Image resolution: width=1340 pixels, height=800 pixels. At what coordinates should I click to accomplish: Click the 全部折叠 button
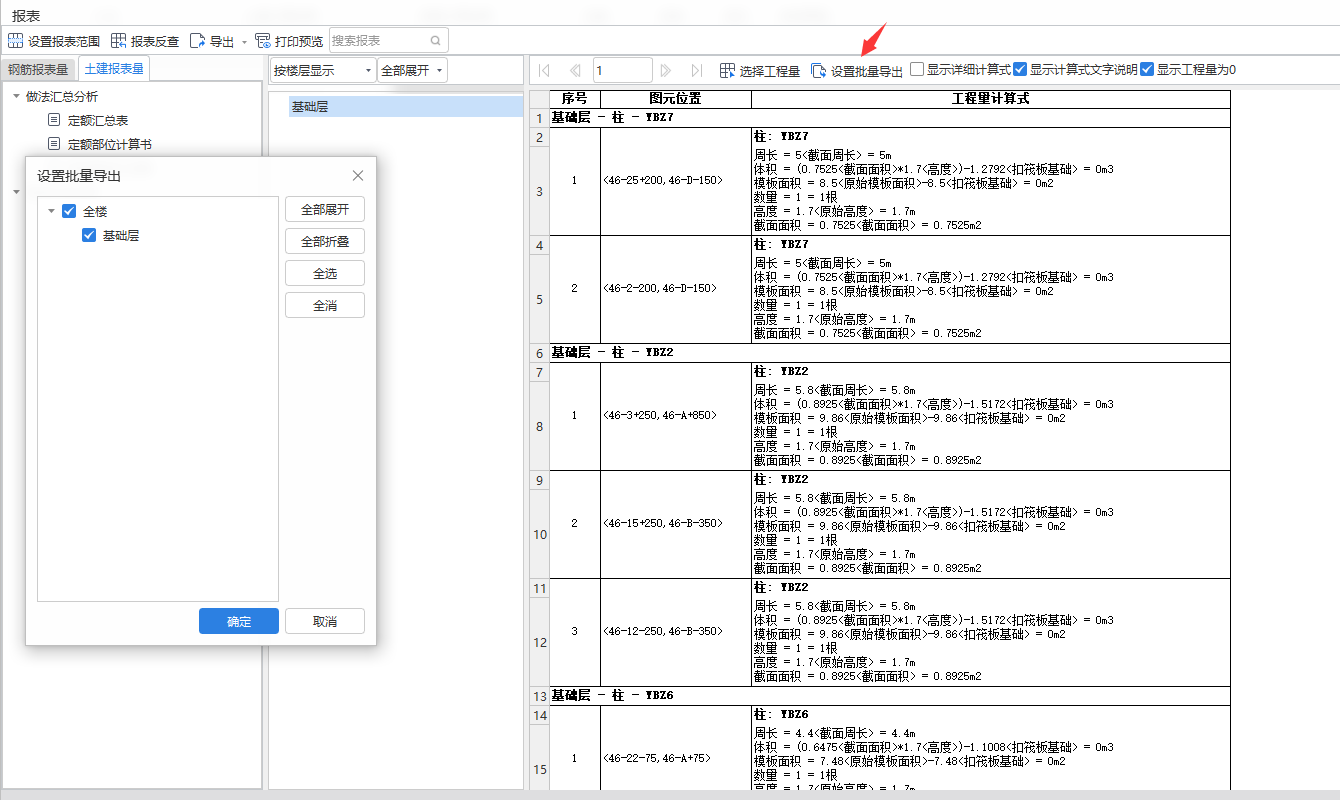325,242
